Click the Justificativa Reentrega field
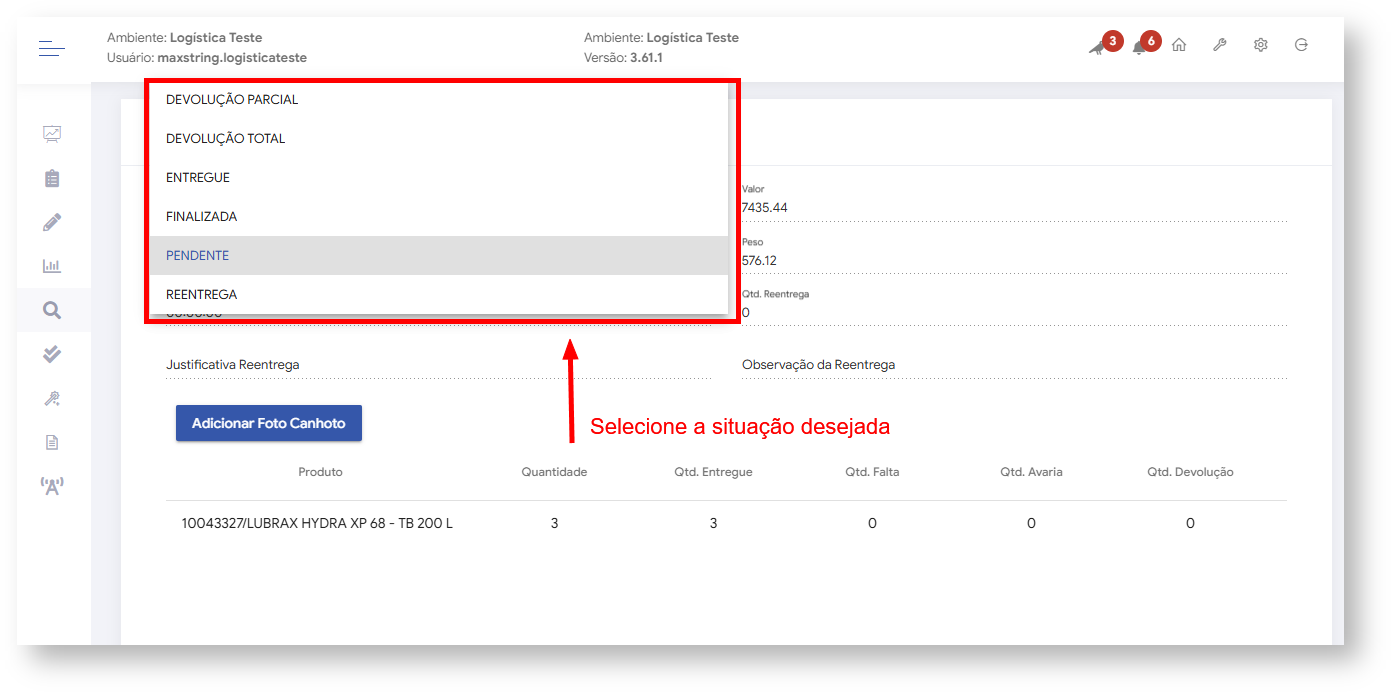 (438, 365)
